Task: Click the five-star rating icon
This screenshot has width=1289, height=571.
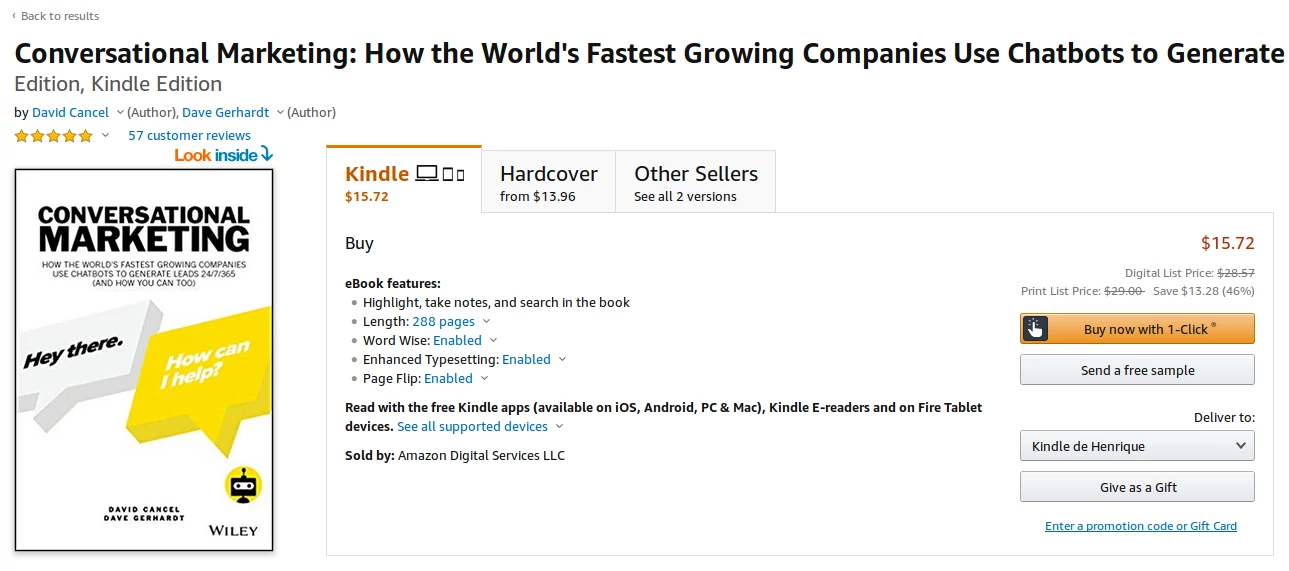Action: click(53, 136)
